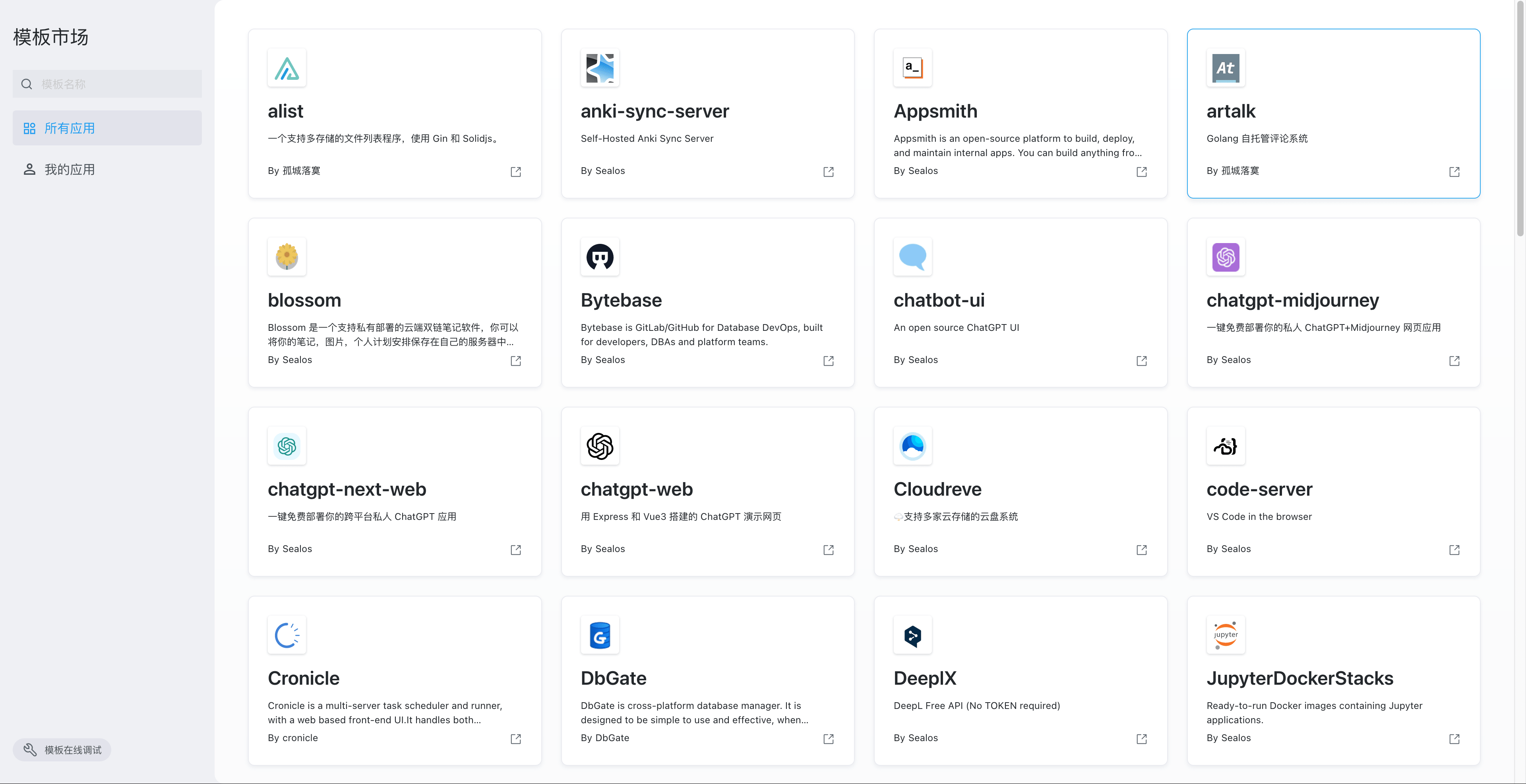This screenshot has height=784, width=1526.
Task: Click 'Self-Hosted Anki Sync Server' description
Action: tap(647, 139)
